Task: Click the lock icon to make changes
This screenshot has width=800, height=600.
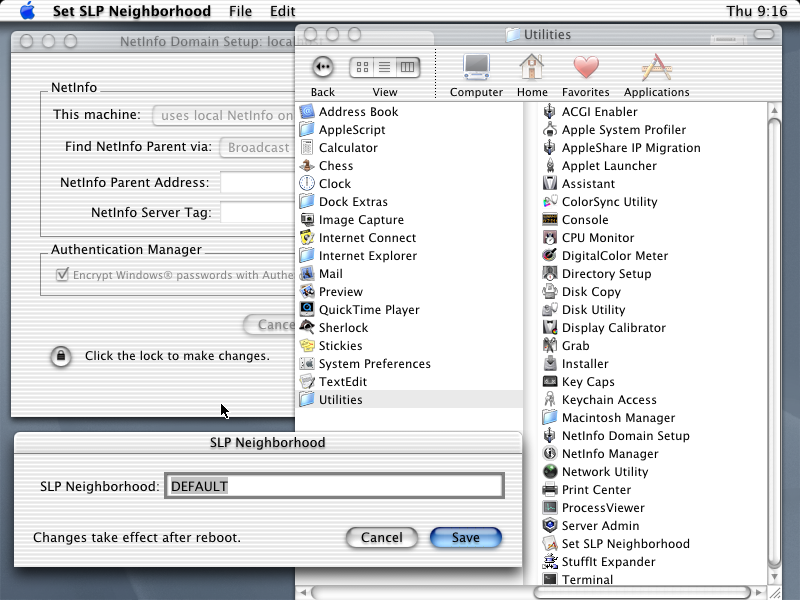Action: (x=61, y=356)
